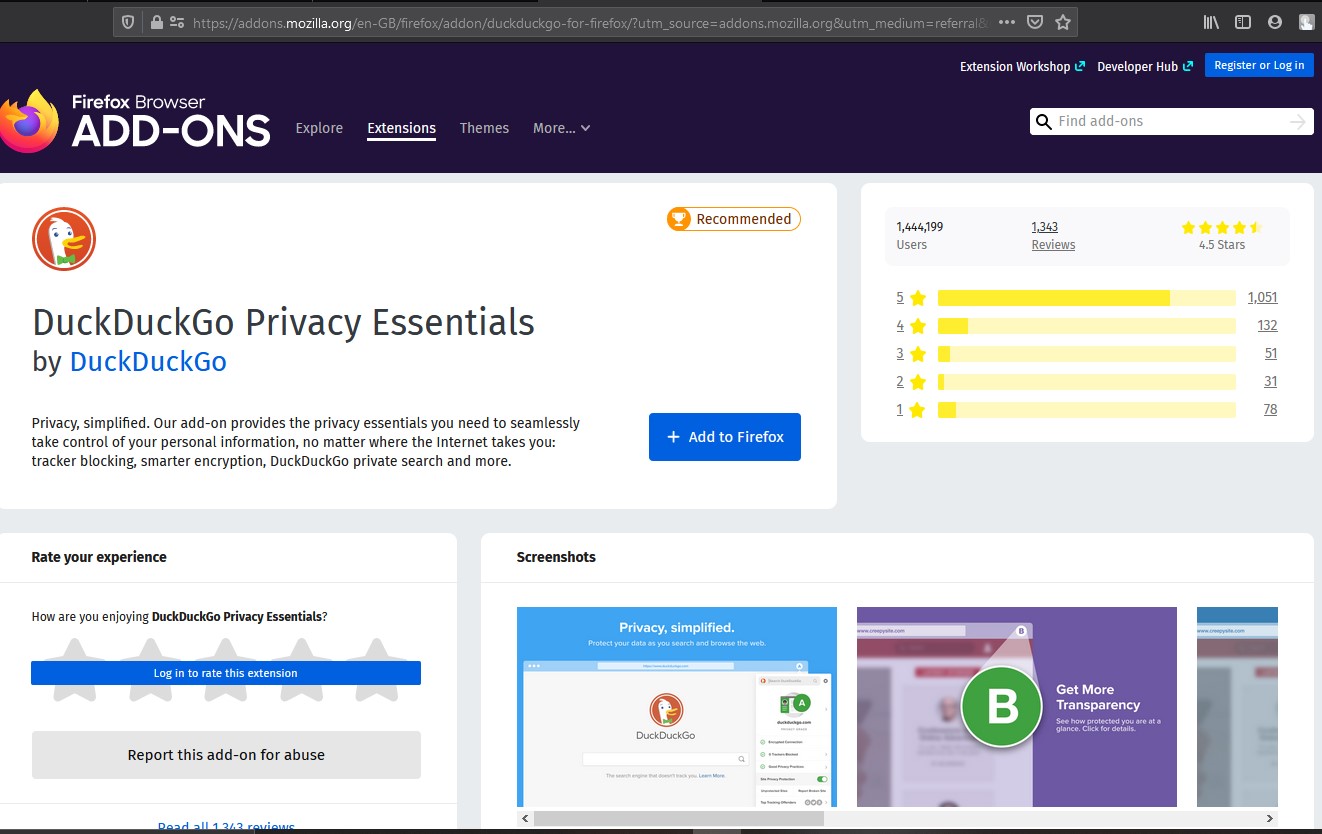Open Extension Workshop link
This screenshot has height=834, width=1322.
click(1022, 66)
